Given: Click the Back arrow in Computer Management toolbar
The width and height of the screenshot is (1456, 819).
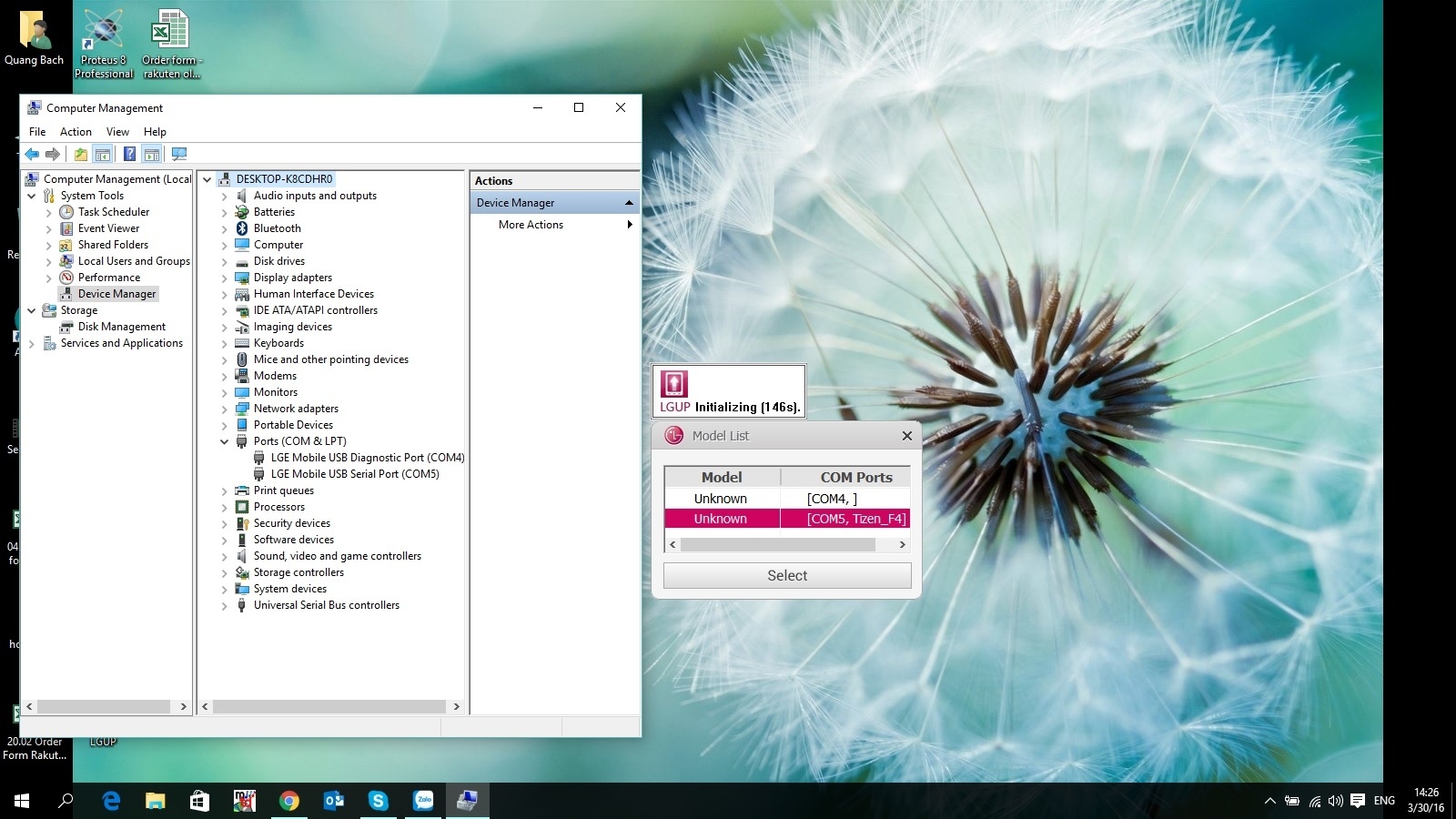Looking at the screenshot, I should (x=32, y=154).
